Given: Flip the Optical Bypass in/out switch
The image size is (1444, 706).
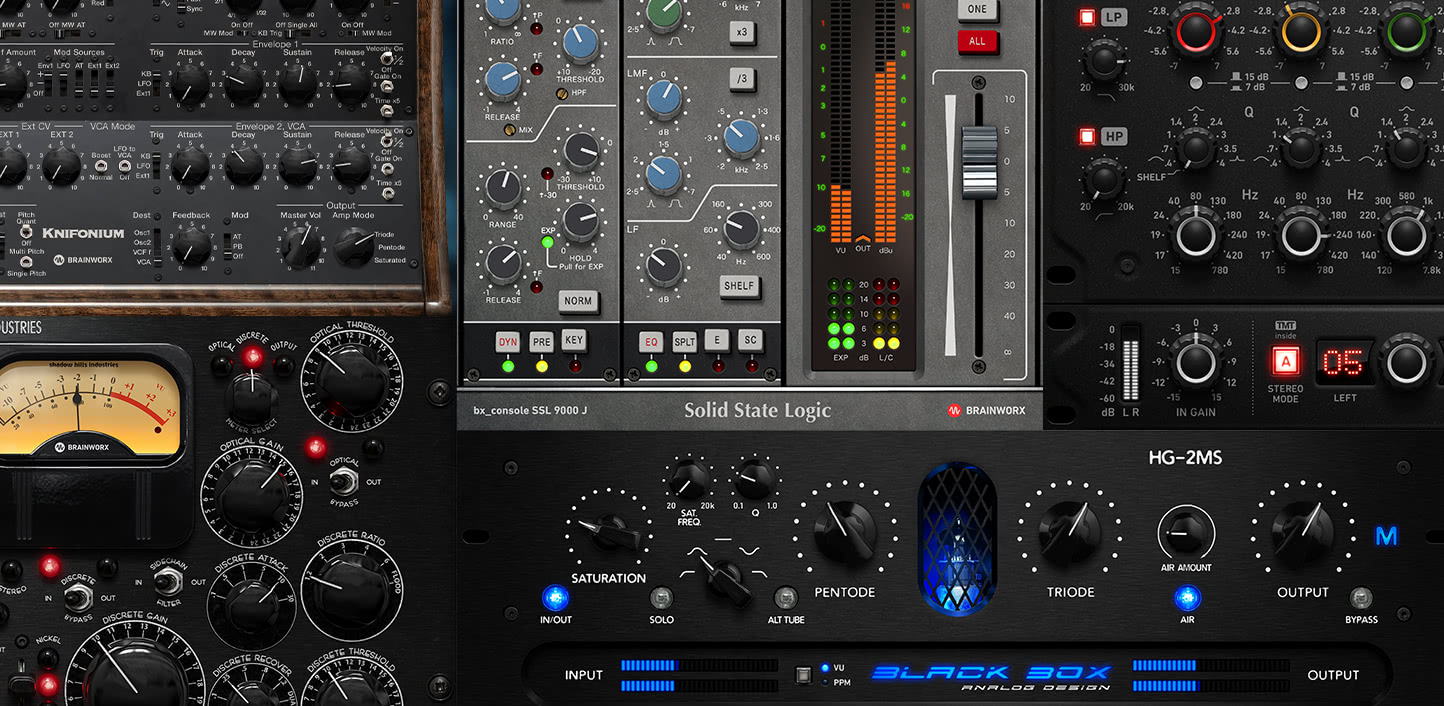Looking at the screenshot, I should point(345,481).
